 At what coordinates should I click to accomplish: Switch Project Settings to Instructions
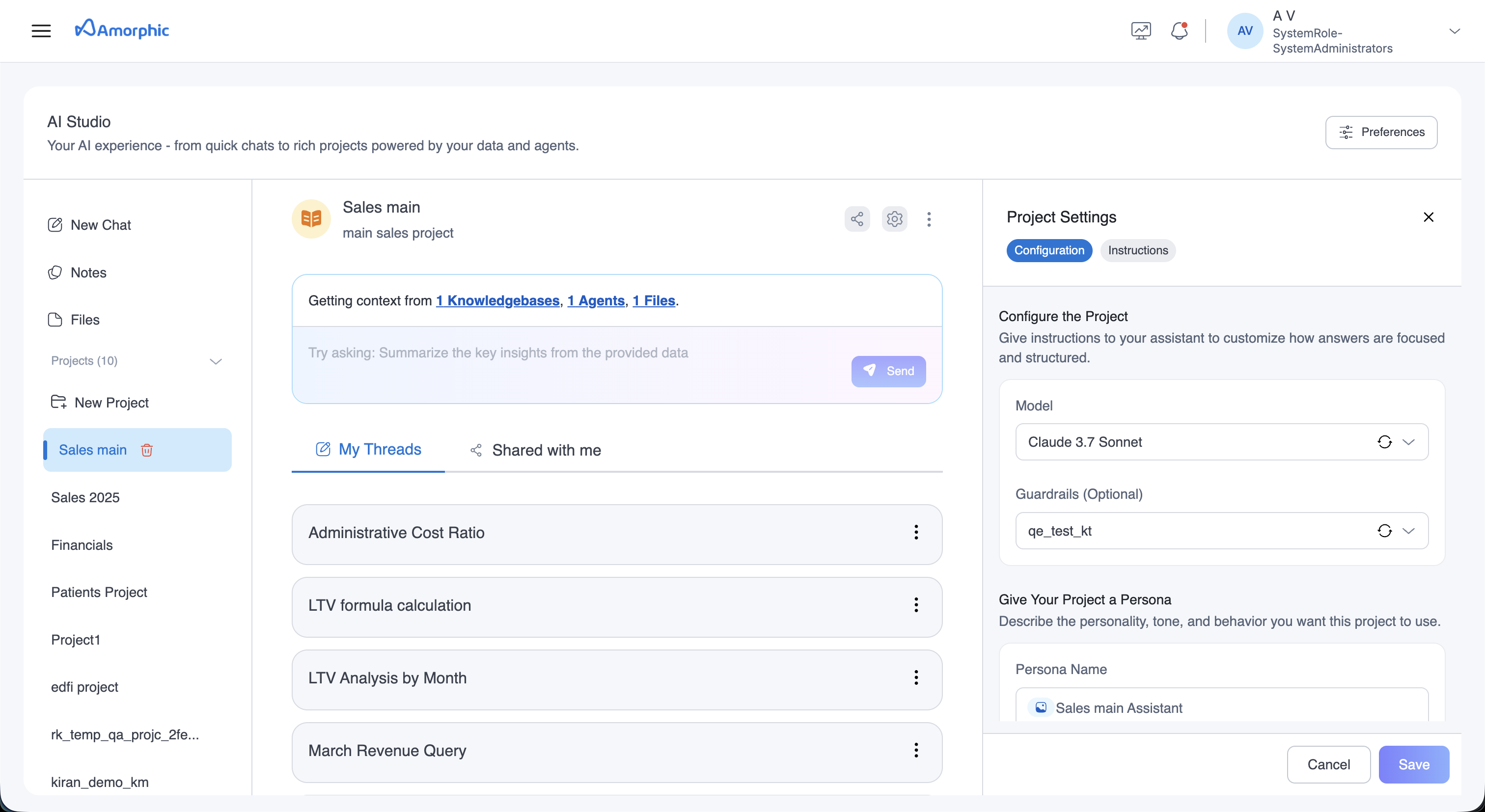[x=1137, y=250]
